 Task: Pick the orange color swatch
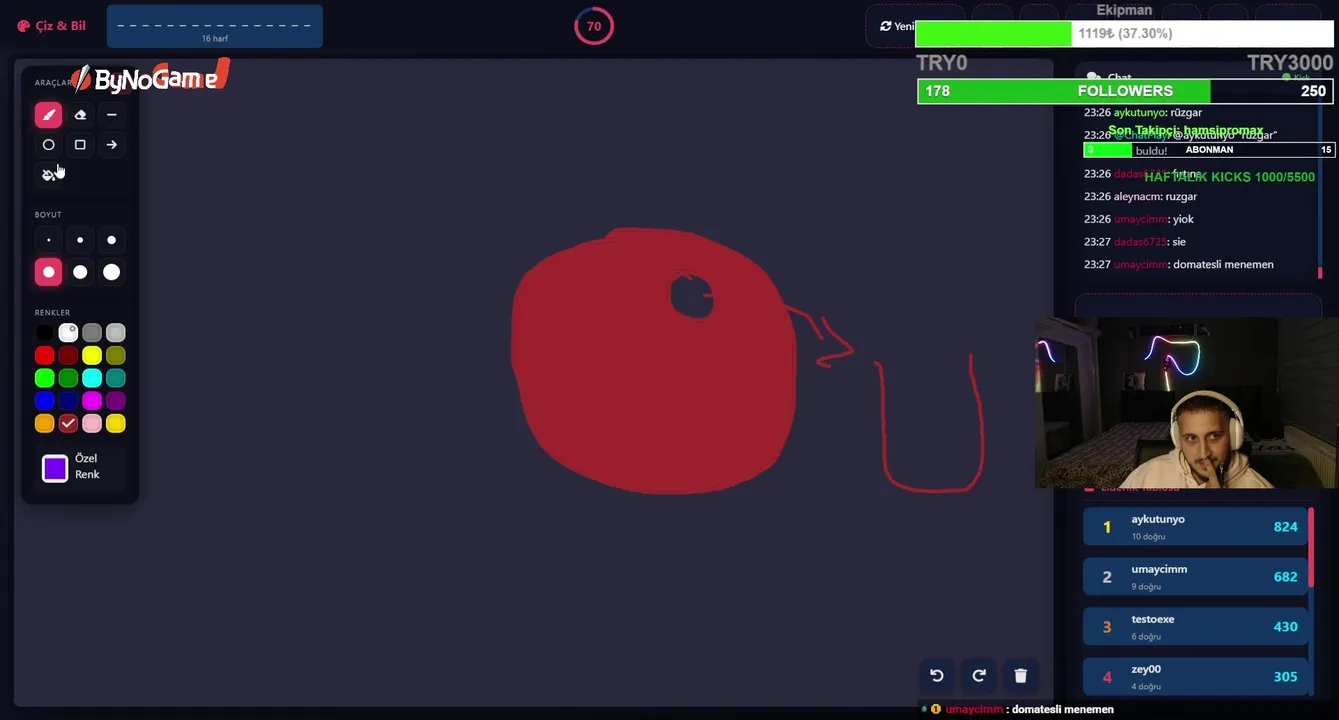click(x=44, y=424)
